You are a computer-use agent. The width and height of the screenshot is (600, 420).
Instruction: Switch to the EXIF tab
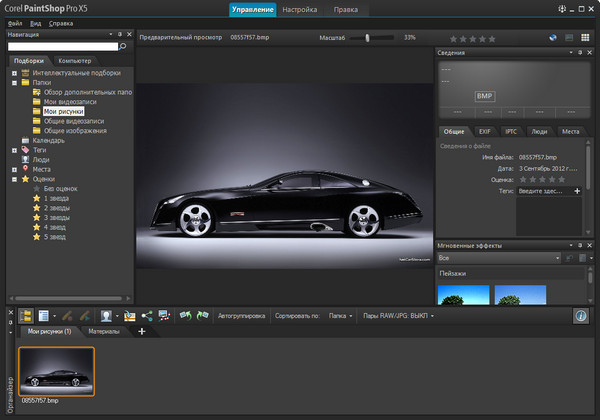coord(484,131)
